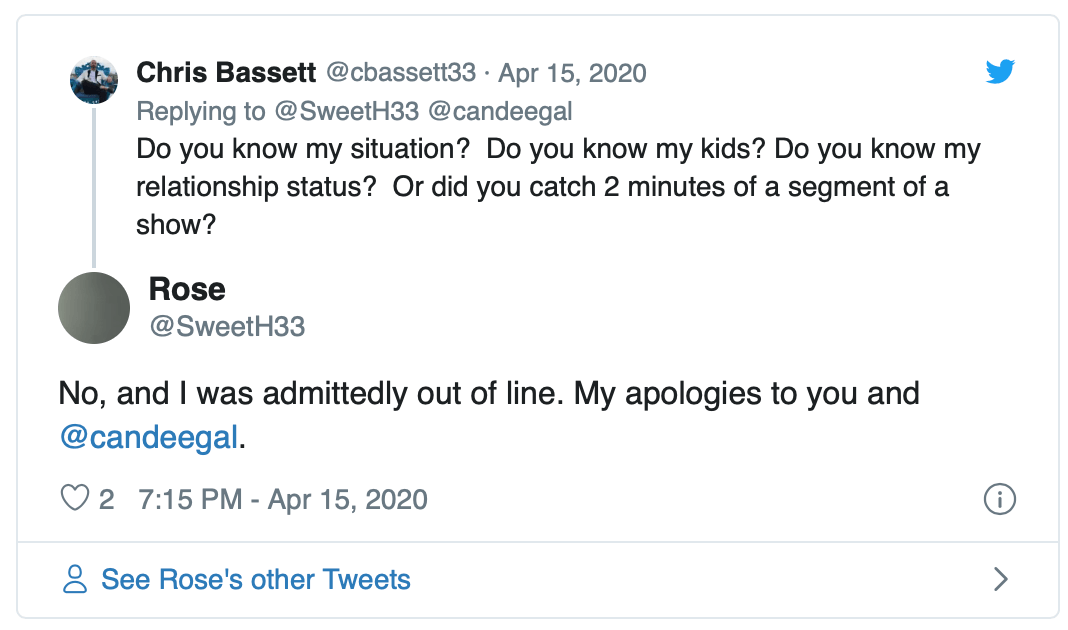Open Chris Bassett's profile picture
This screenshot has height=630, width=1068.
coord(94,80)
